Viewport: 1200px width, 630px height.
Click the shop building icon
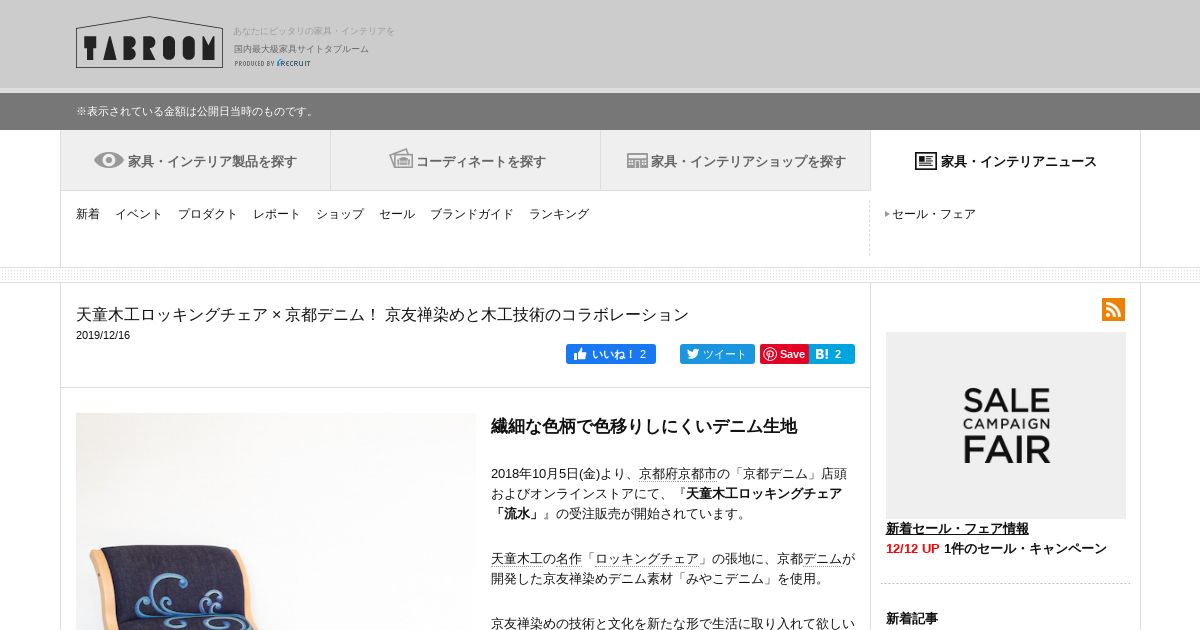pos(637,160)
